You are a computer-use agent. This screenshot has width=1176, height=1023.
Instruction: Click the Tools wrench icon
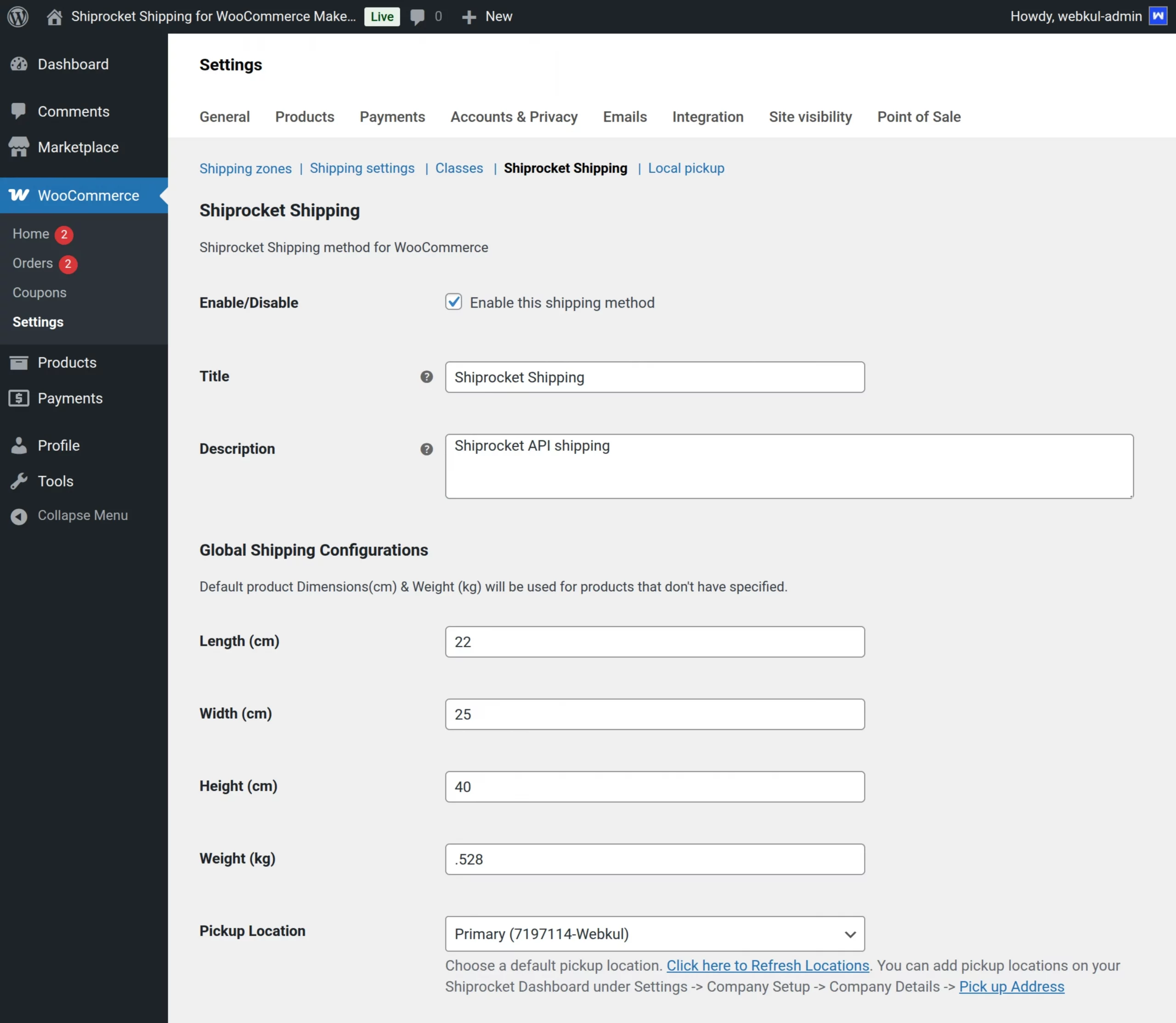pos(19,481)
